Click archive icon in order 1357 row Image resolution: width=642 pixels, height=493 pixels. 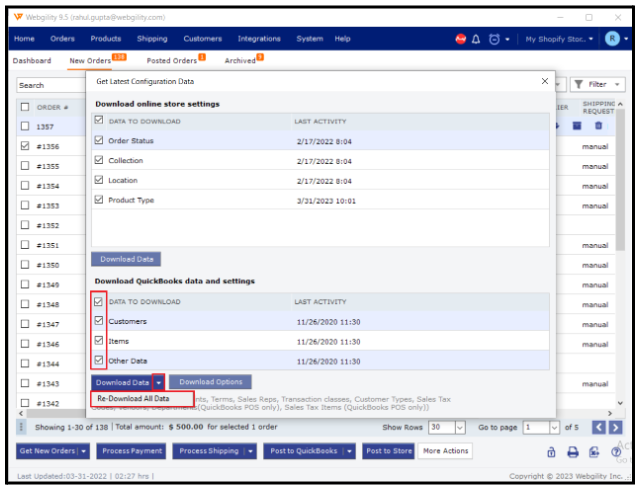click(577, 126)
